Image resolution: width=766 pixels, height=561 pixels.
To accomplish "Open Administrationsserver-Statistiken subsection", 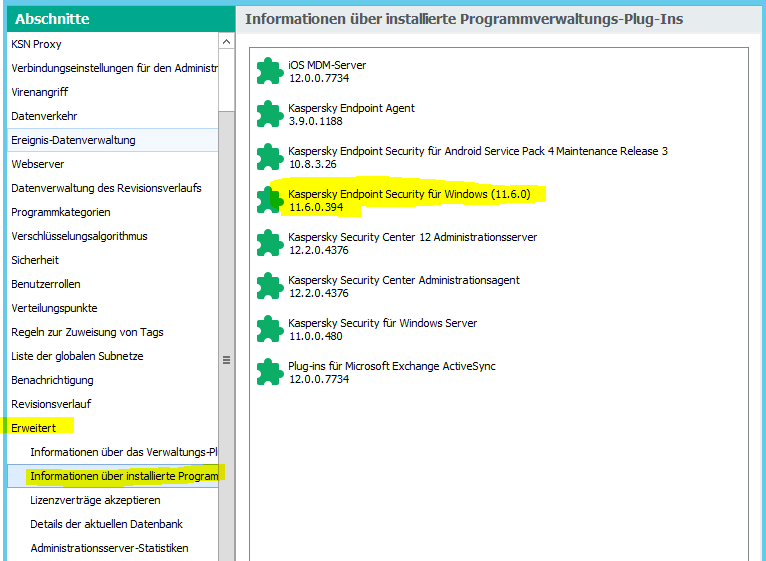I will click(113, 548).
